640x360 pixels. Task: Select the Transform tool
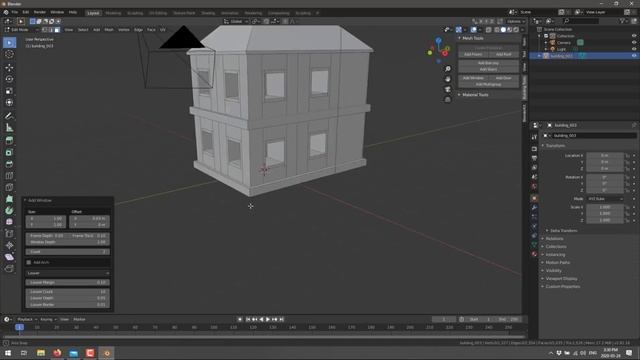(x=9, y=102)
